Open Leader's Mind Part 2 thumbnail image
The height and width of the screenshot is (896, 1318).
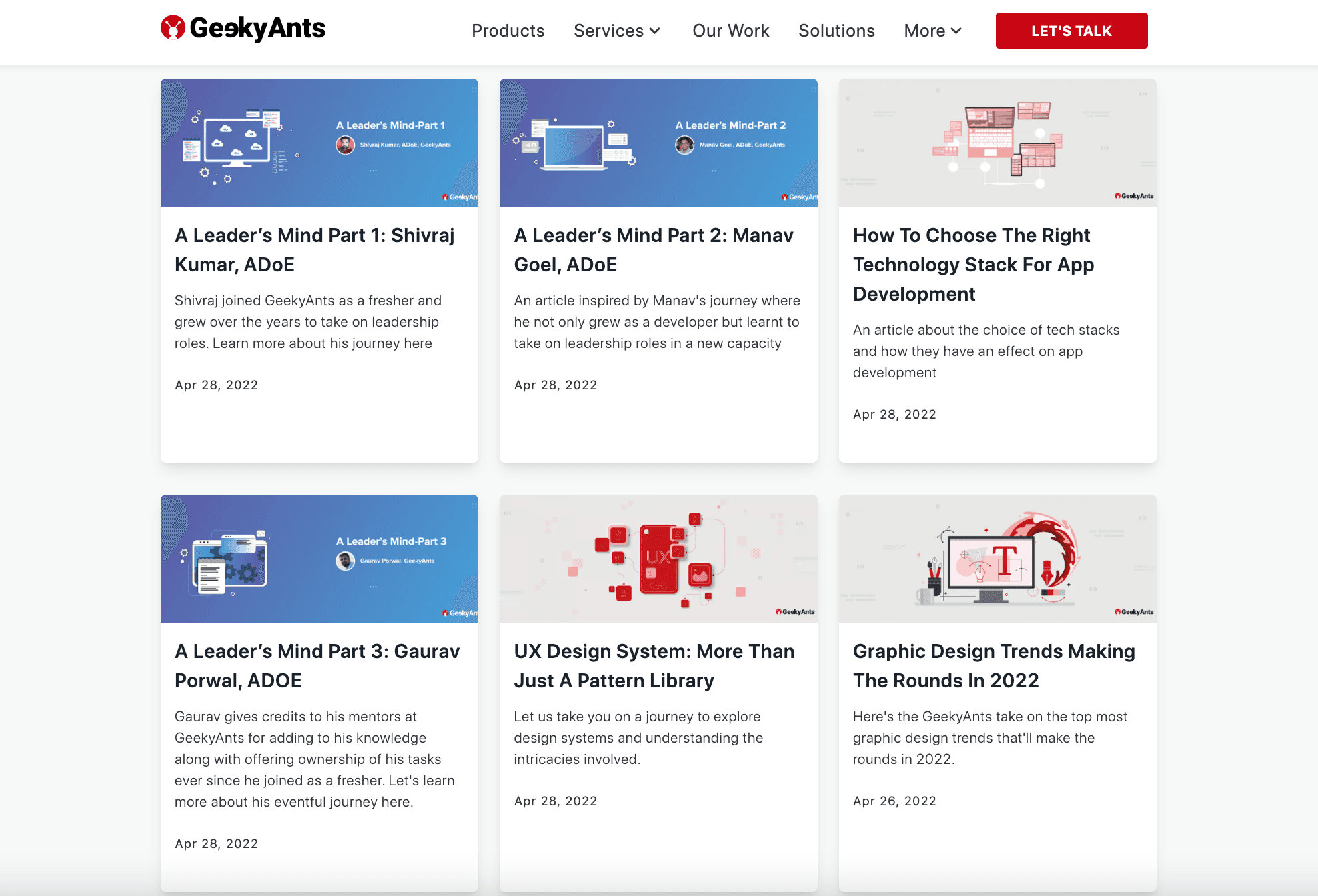point(658,143)
